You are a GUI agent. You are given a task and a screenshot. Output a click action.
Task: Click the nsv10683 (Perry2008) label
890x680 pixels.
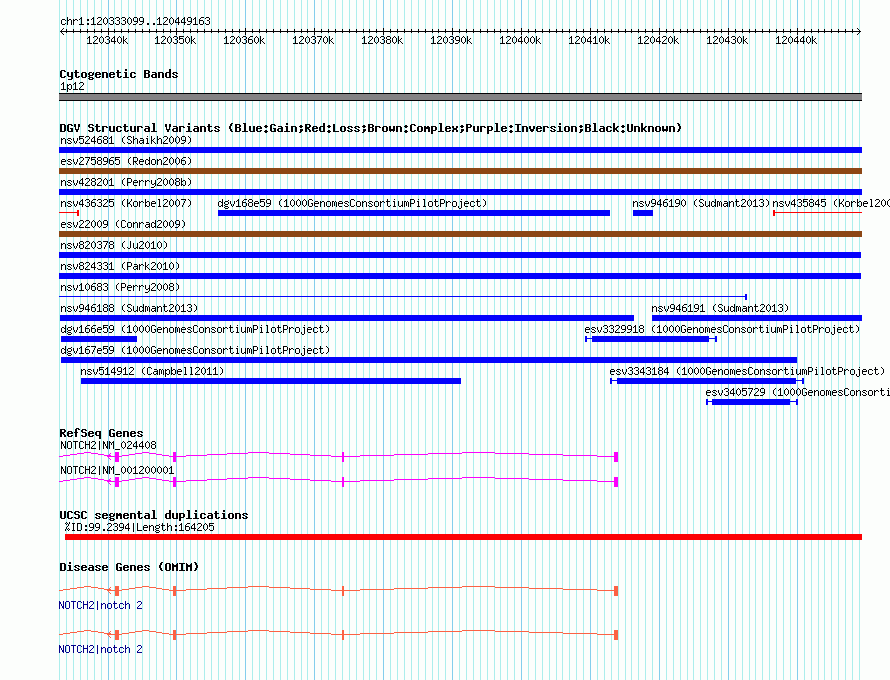click(120, 287)
